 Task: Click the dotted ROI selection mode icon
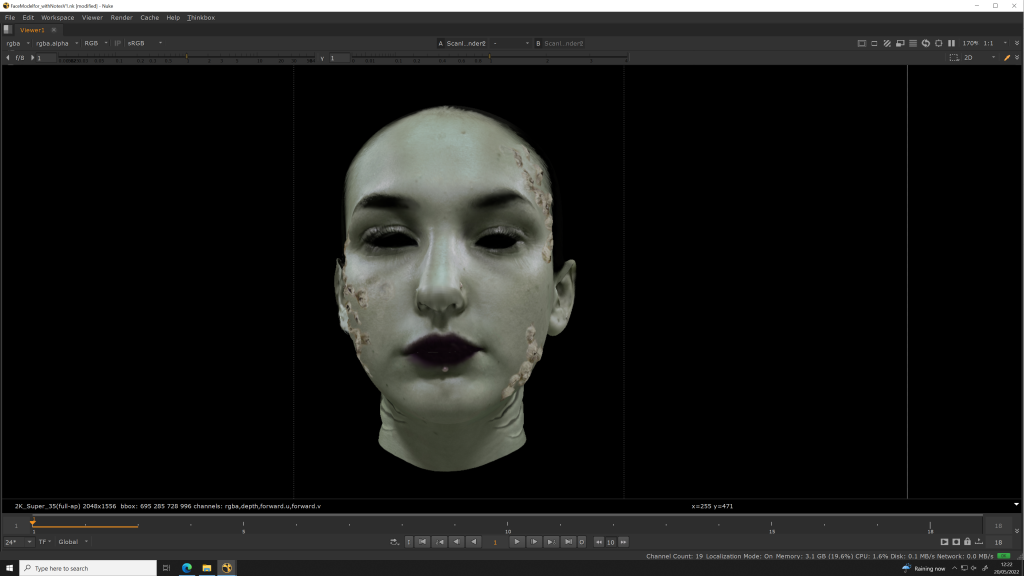click(954, 57)
